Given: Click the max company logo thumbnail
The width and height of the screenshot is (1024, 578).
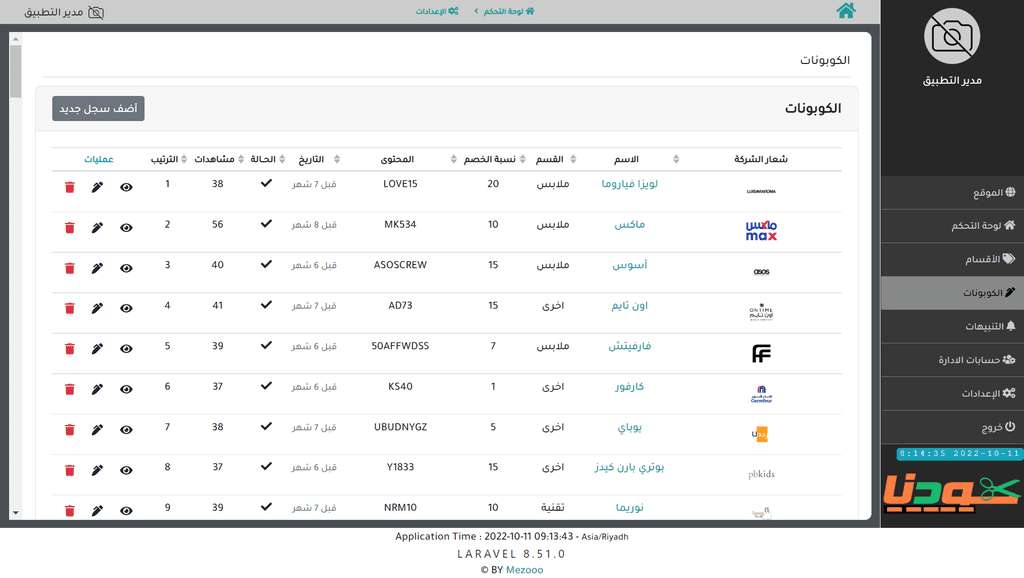Looking at the screenshot, I should pyautogui.click(x=761, y=231).
